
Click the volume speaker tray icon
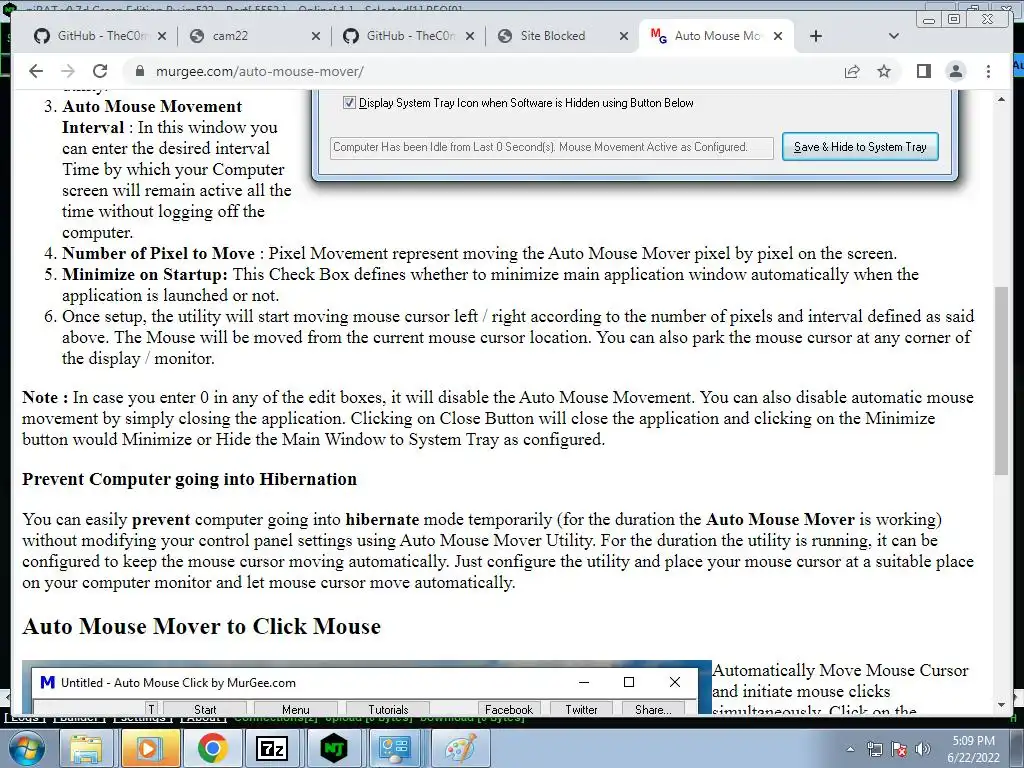[x=923, y=749]
